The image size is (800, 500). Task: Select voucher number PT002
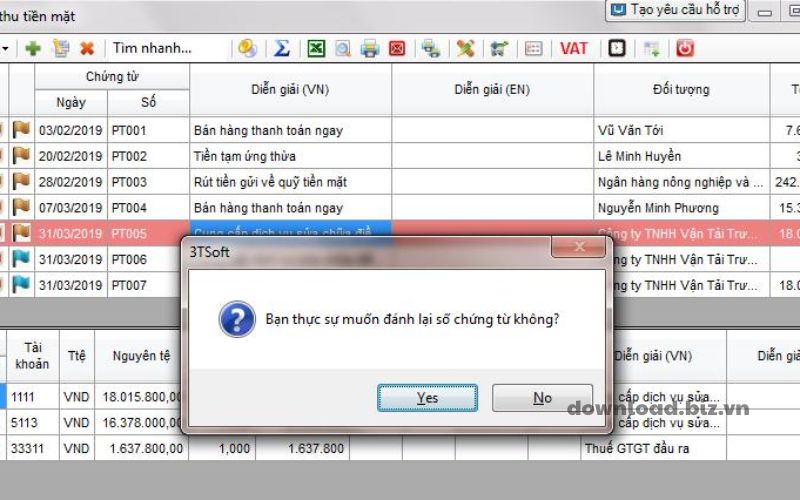(148, 156)
